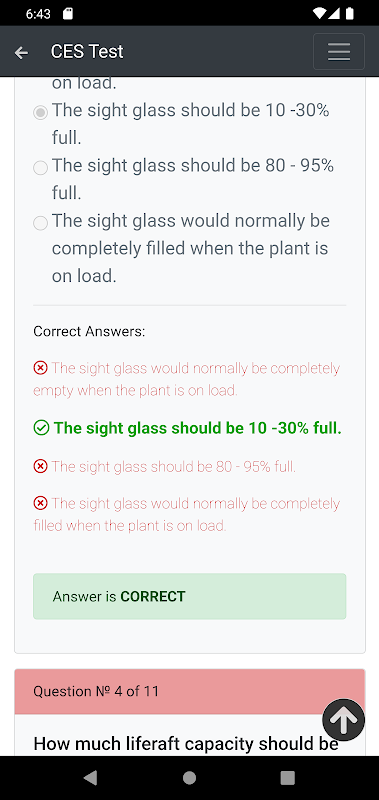
Task: Open the hamburger menu
Action: 339,52
